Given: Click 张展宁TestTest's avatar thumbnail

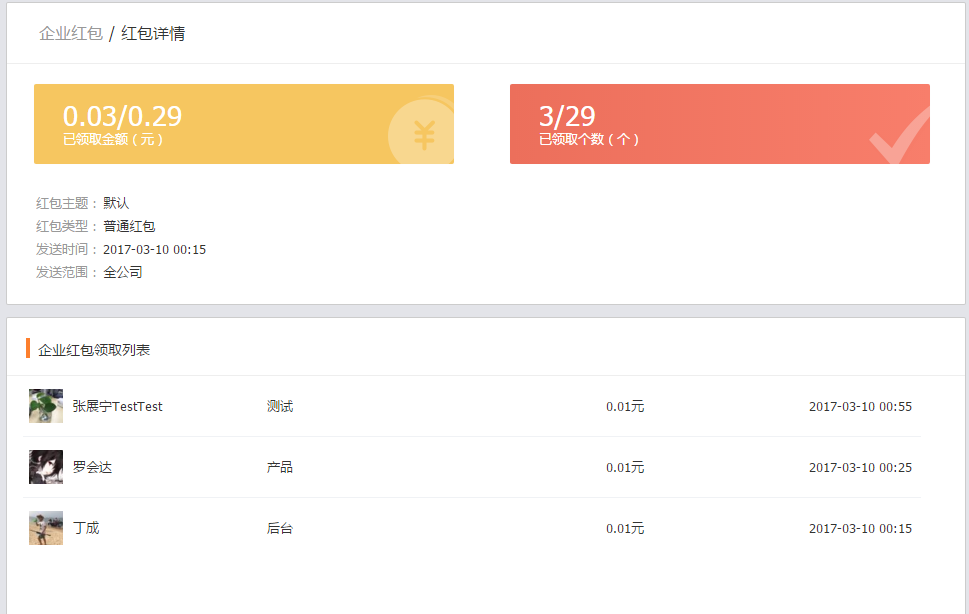Looking at the screenshot, I should tap(46, 406).
